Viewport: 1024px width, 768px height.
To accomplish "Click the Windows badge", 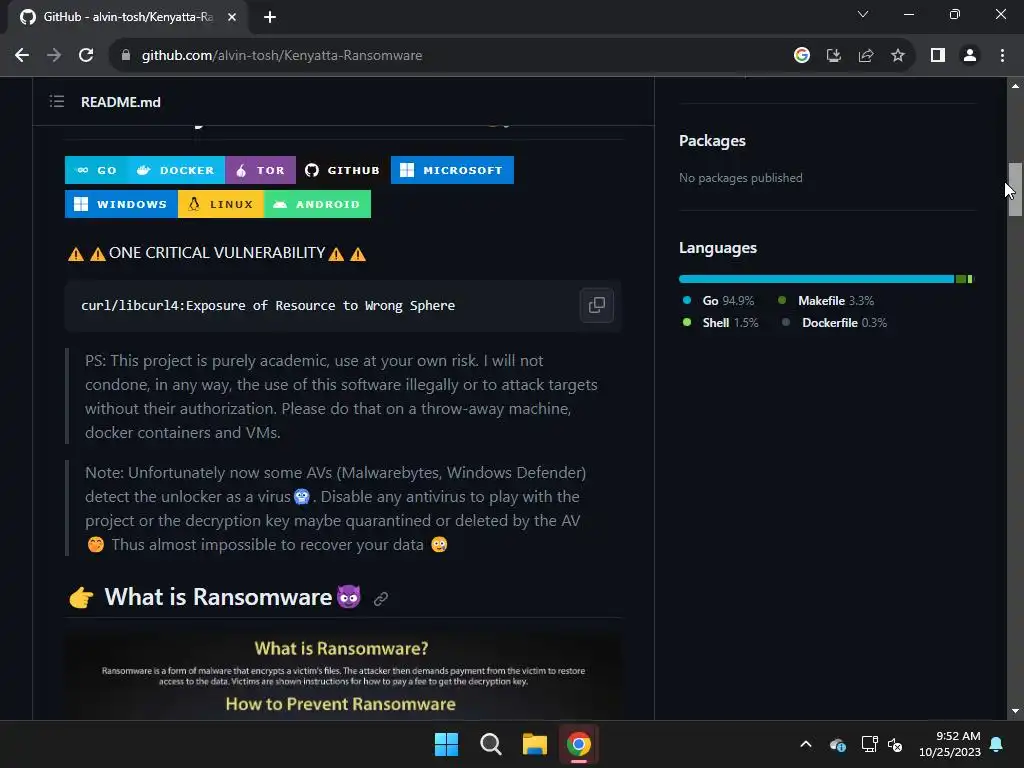I will tap(121, 204).
